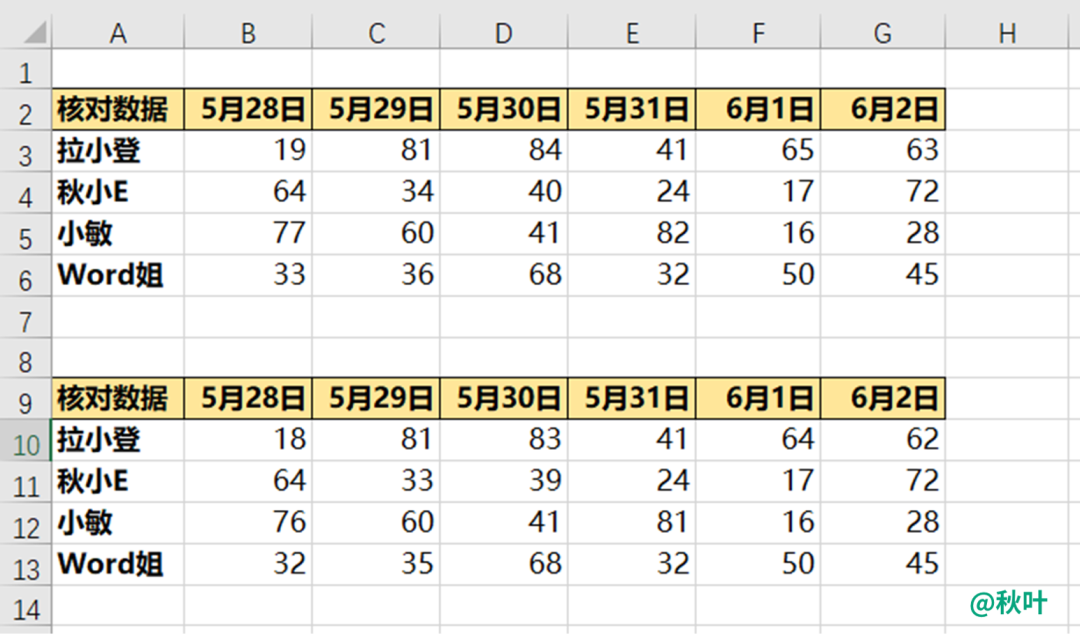Click cell D4 with value 40
This screenshot has height=635, width=1080.
[x=503, y=191]
